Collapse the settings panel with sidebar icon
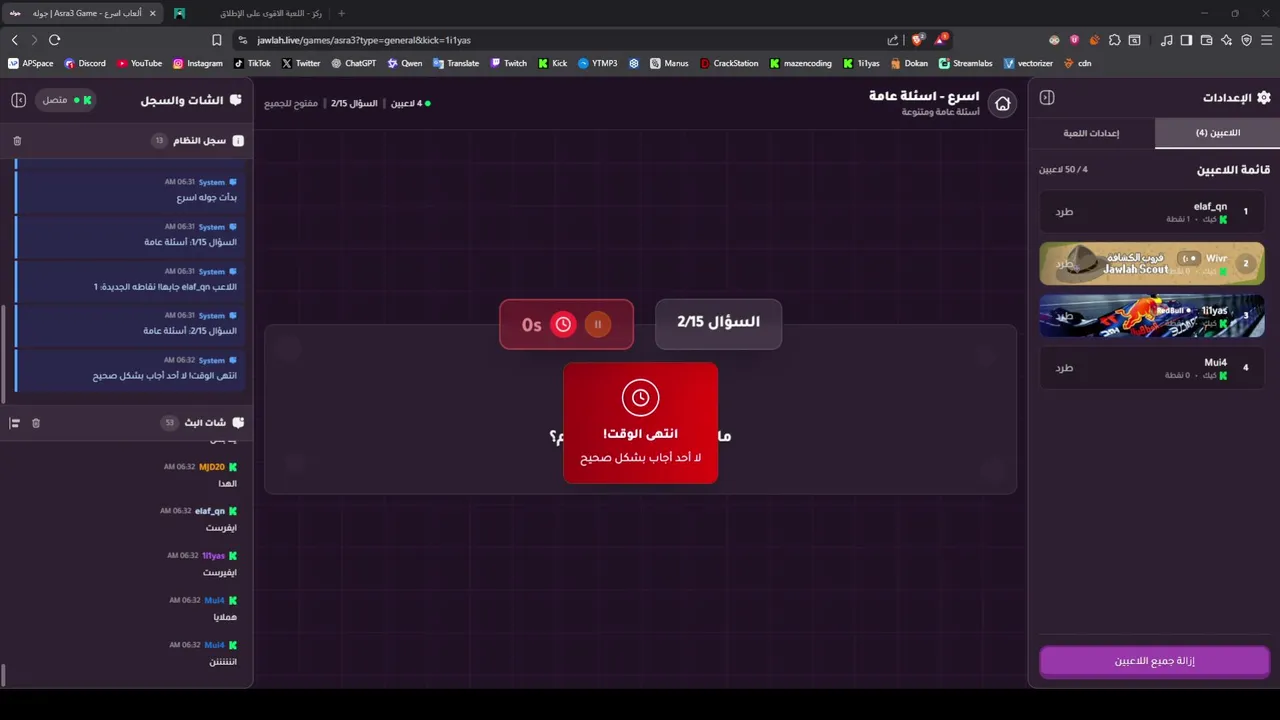This screenshot has width=1280, height=720. click(x=1047, y=97)
